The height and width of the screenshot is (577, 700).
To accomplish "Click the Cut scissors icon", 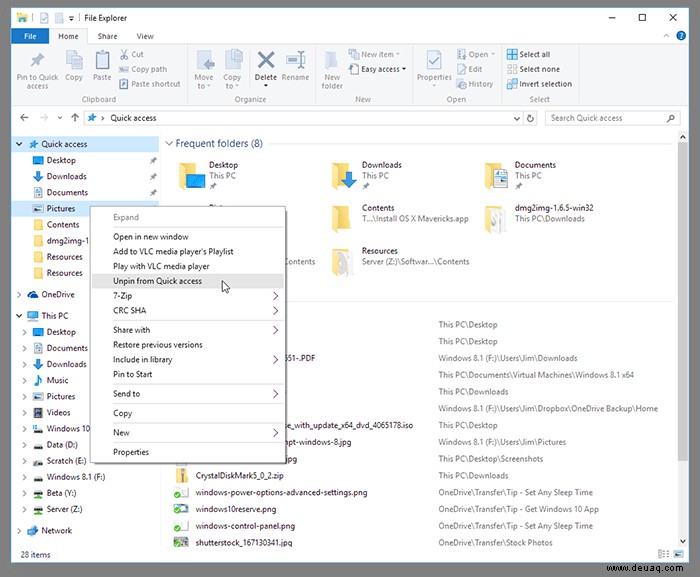I will pos(125,54).
